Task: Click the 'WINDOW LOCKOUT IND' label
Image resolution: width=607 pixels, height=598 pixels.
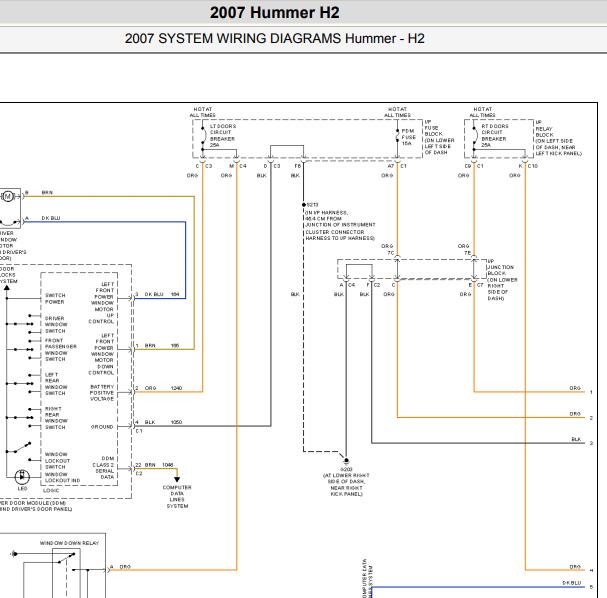Action: coord(62,477)
